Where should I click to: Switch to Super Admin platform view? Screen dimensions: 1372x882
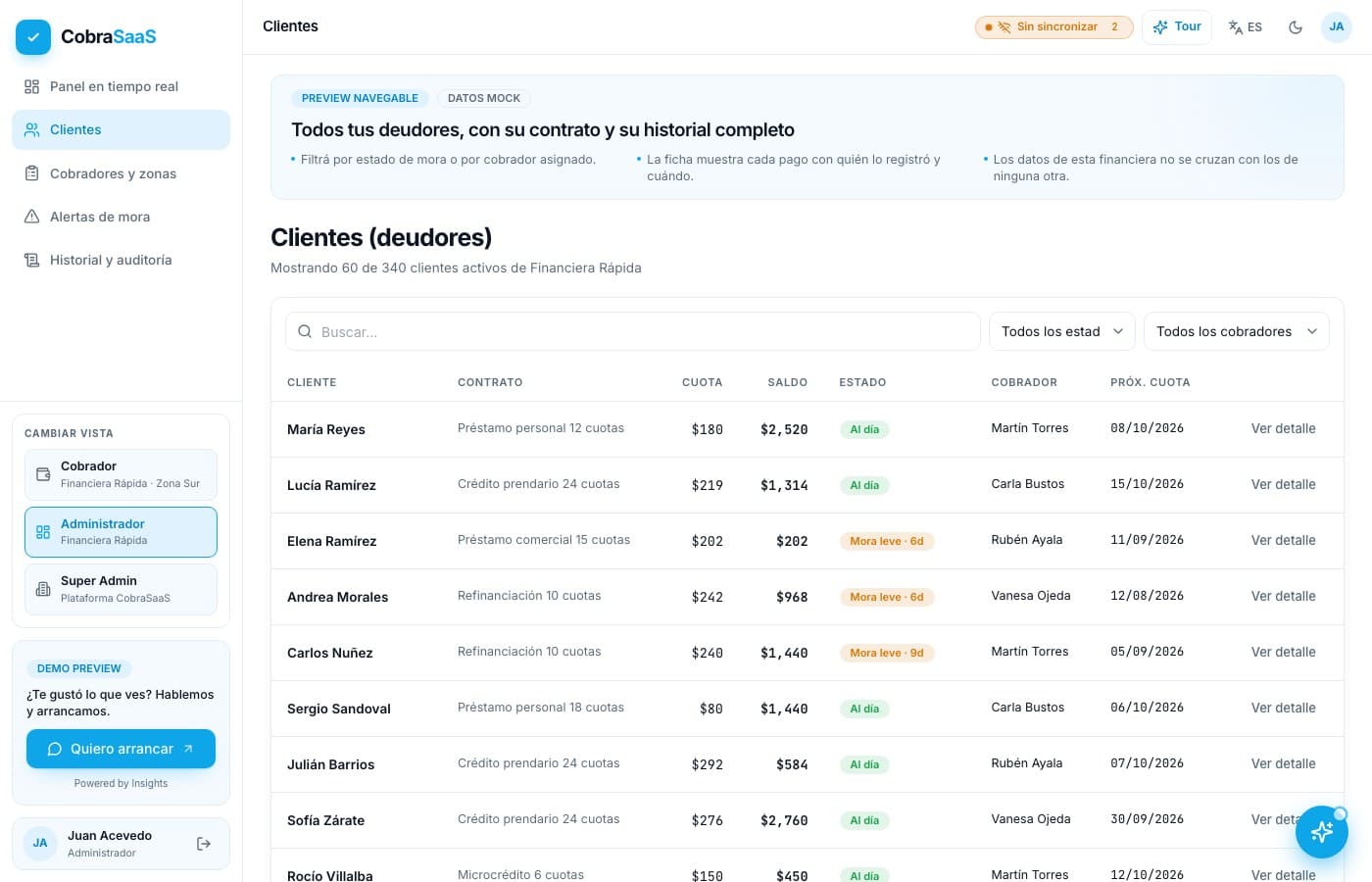click(121, 589)
